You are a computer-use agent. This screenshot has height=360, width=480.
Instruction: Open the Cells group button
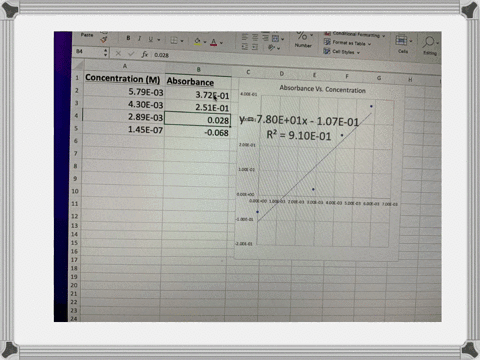[x=403, y=44]
